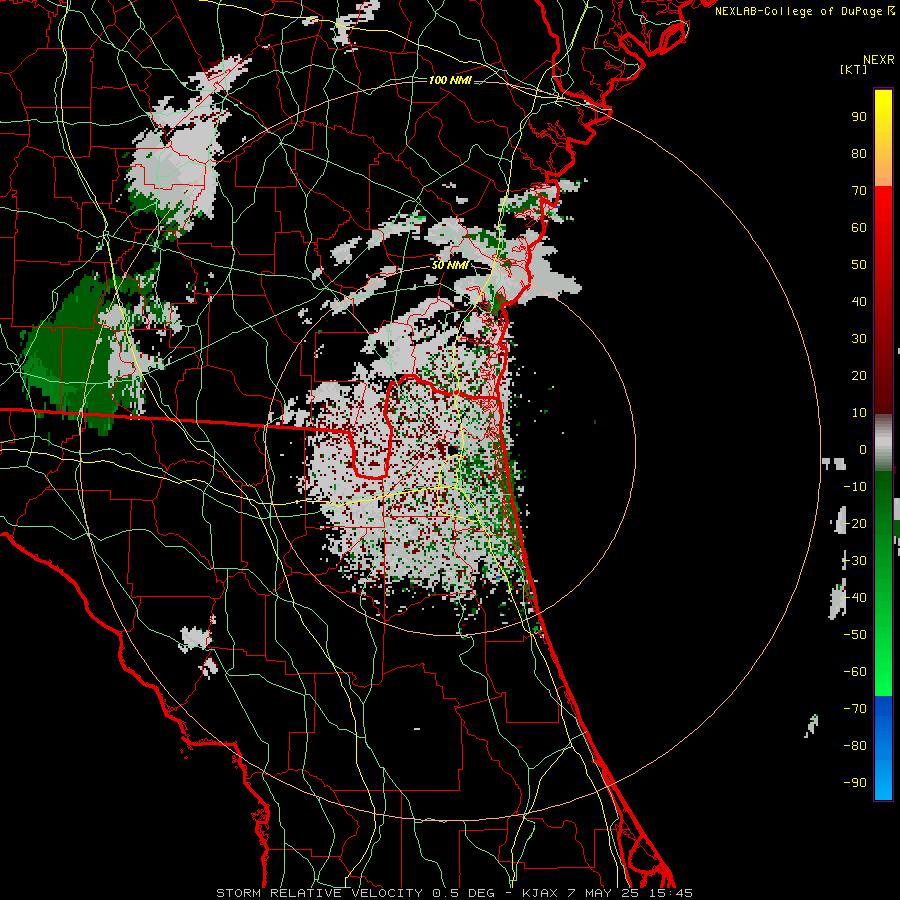Click the -10 value on the velocity scale
The height and width of the screenshot is (900, 900).
click(855, 487)
